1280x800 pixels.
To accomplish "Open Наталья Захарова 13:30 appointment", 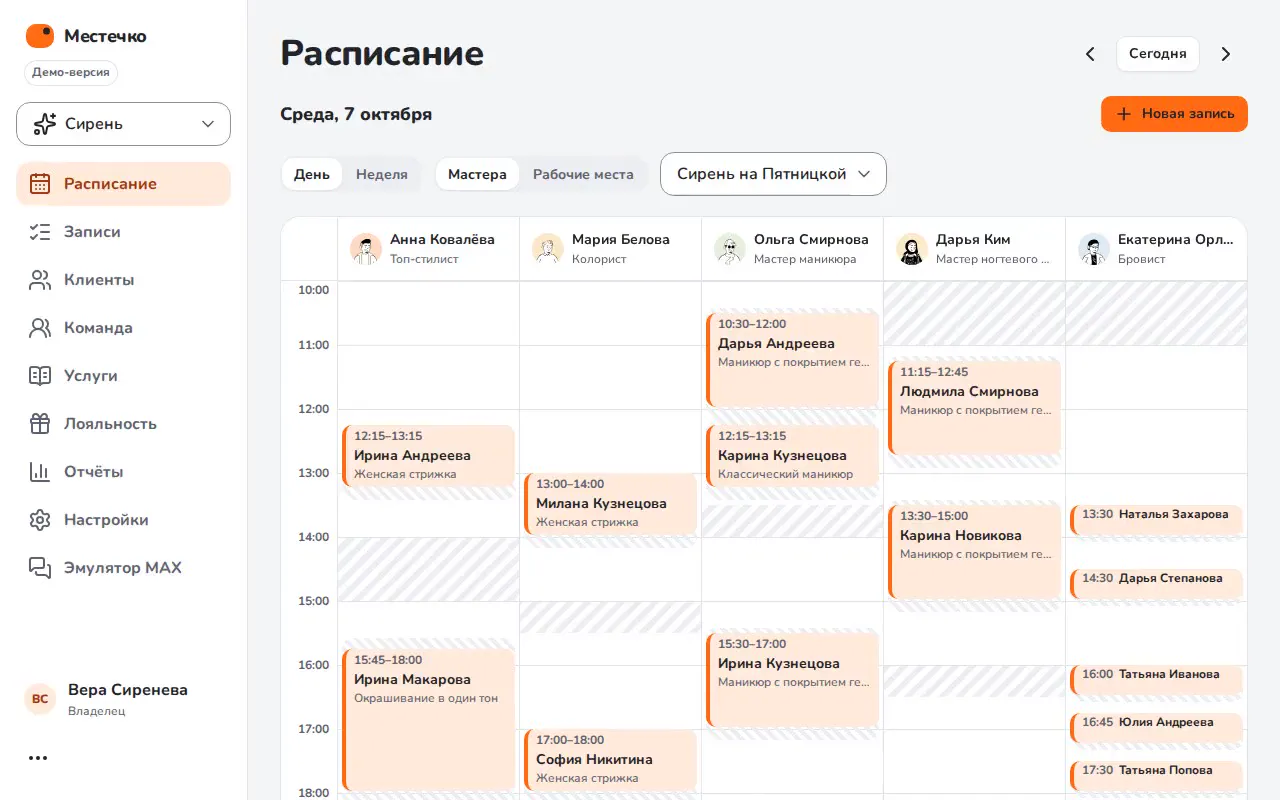I will pyautogui.click(x=1156, y=519).
